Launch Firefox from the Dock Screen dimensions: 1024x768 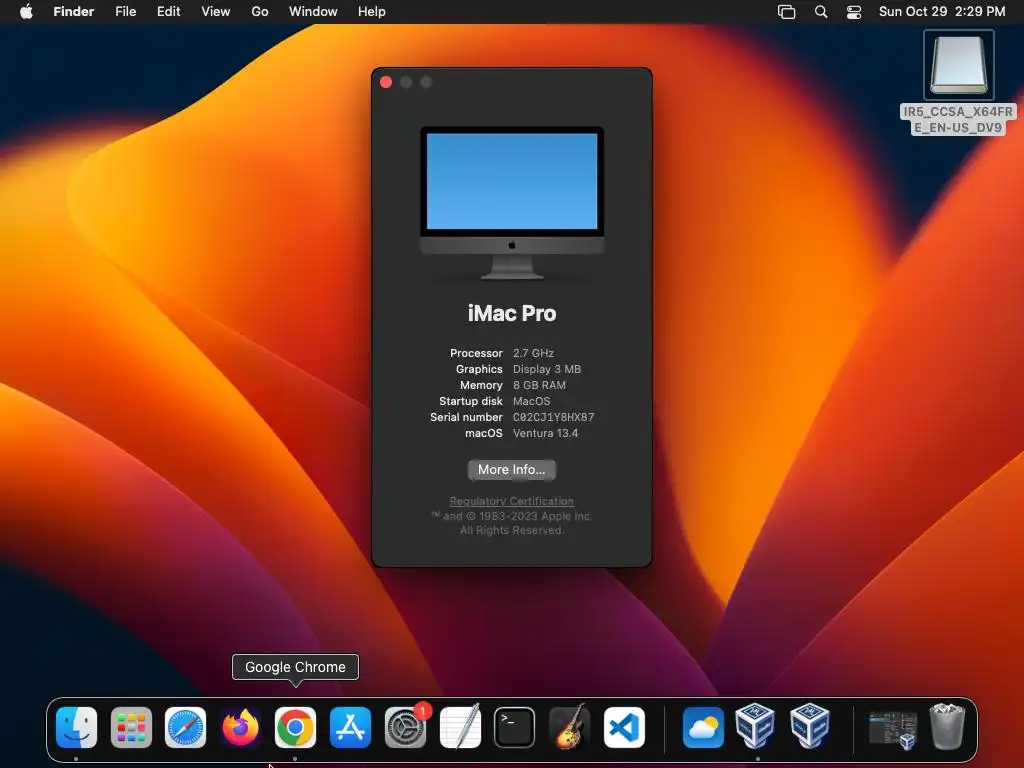click(240, 727)
